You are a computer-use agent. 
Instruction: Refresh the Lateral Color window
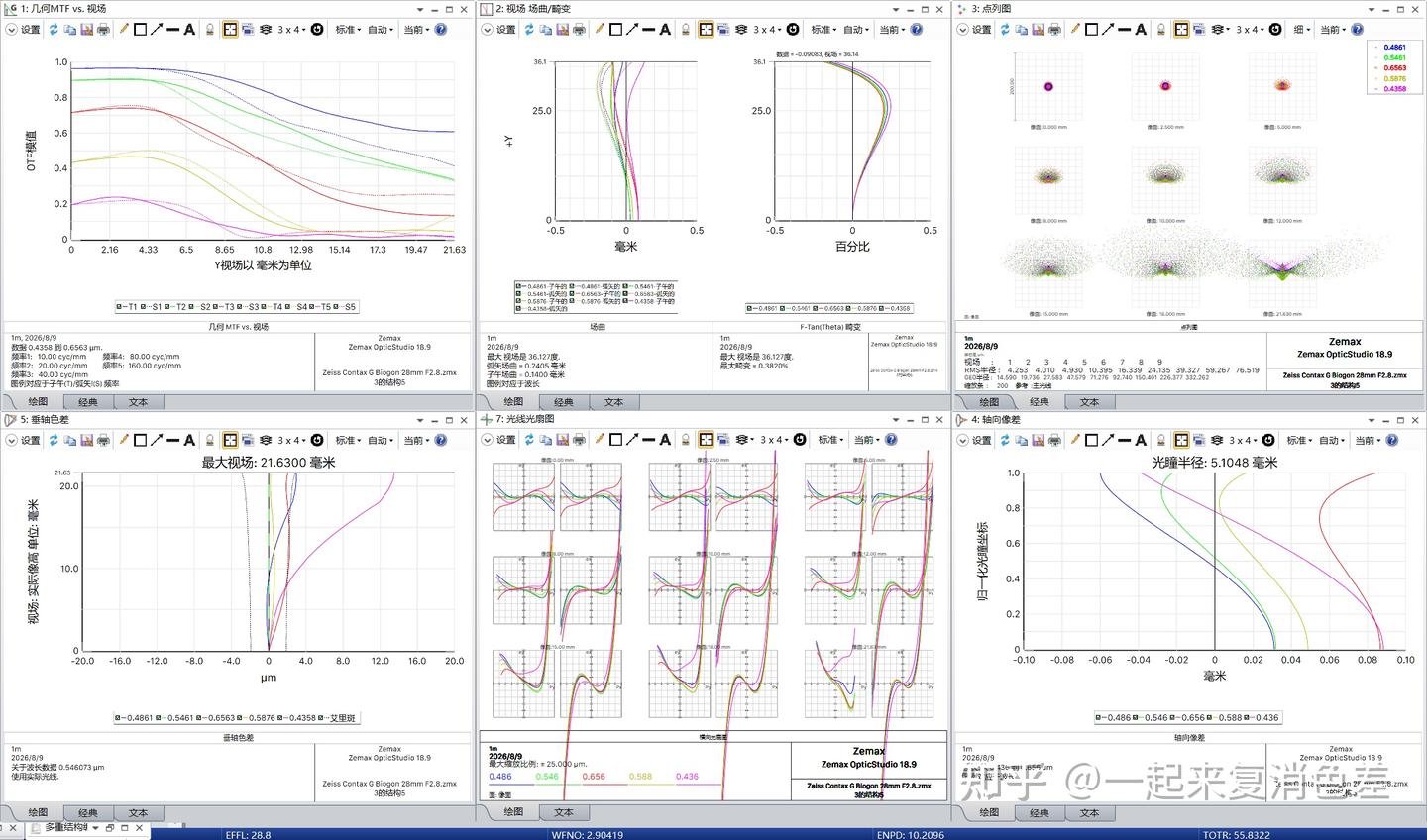pos(54,440)
